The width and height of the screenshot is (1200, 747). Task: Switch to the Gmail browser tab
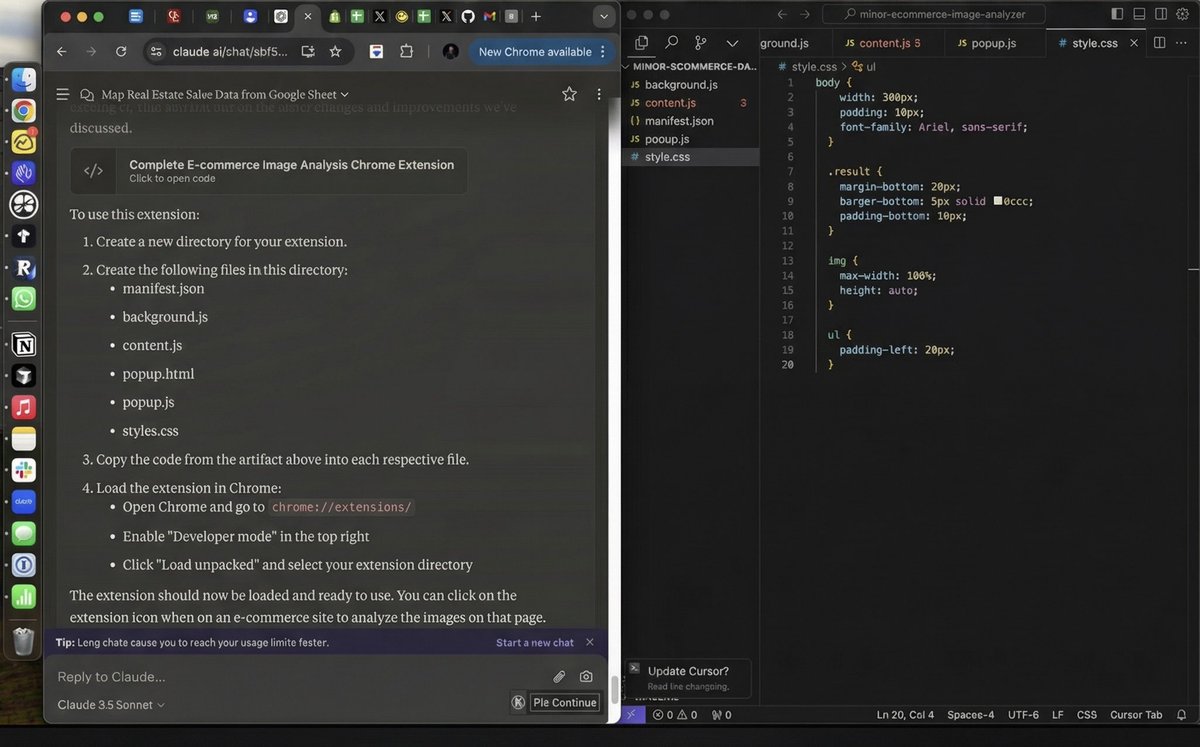point(489,16)
